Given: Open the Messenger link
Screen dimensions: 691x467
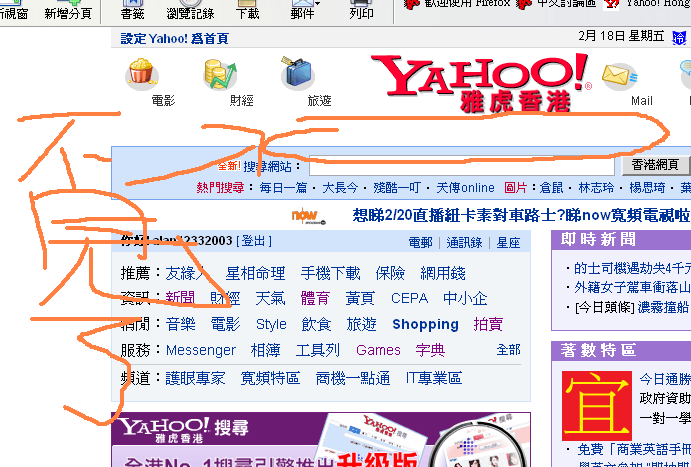Looking at the screenshot, I should coord(201,351).
